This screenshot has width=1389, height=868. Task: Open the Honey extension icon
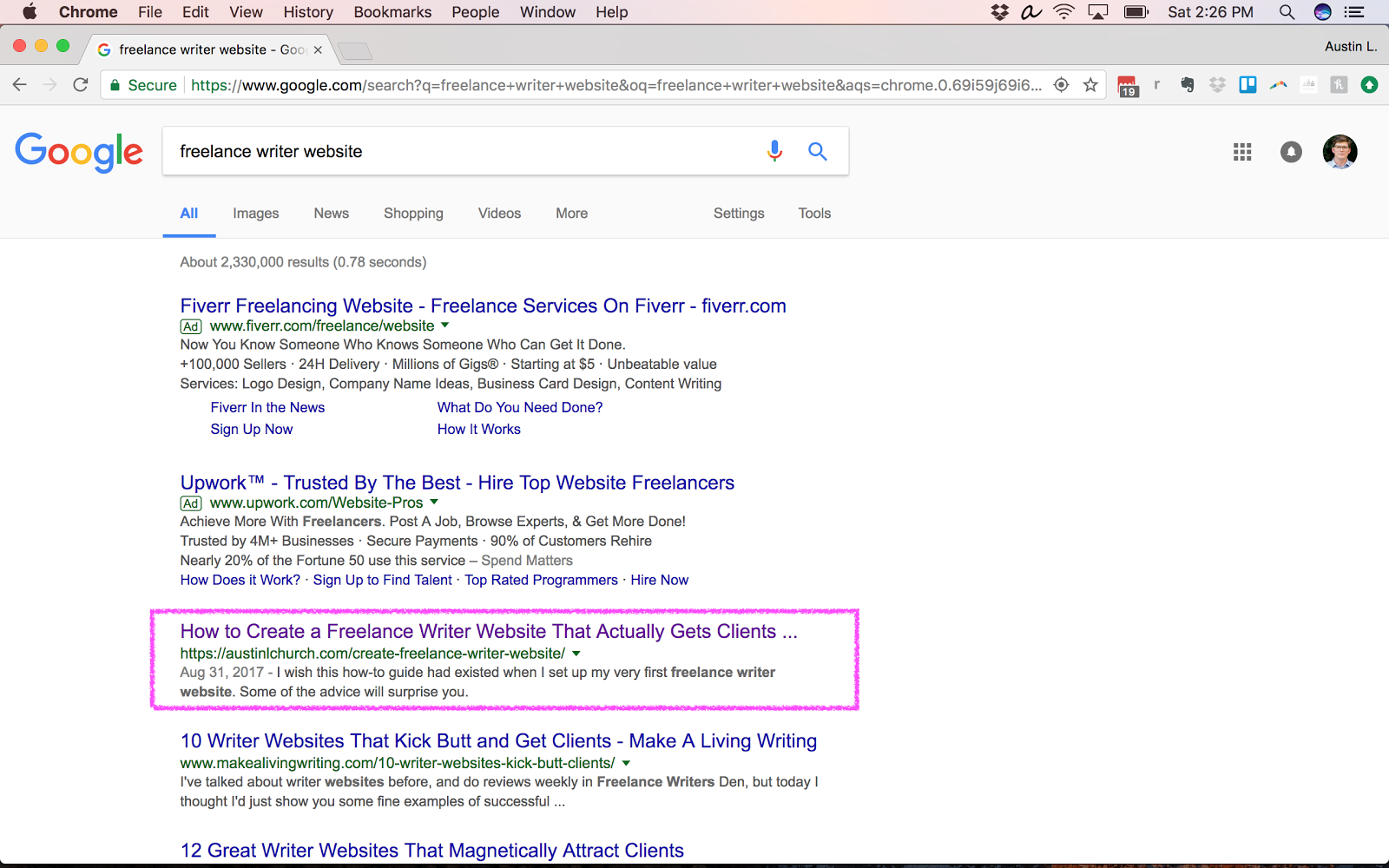[x=1339, y=84]
